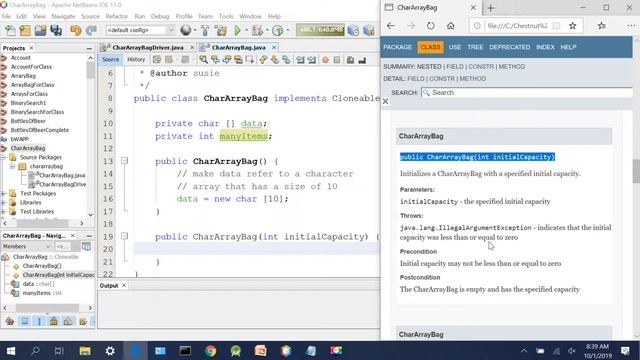Toggle Fully Qualified Names filter in Navigator
The image size is (640, 360).
(83, 321)
